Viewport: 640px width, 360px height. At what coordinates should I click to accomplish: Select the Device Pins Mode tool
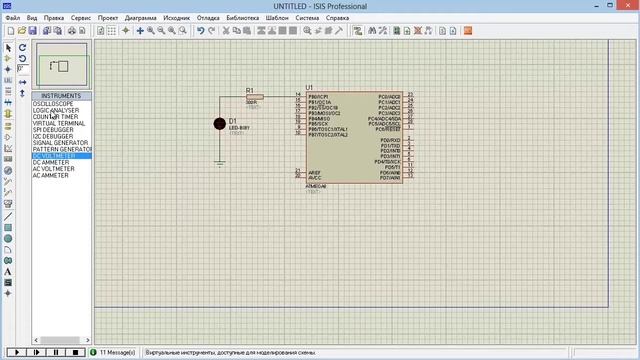pos(8,137)
